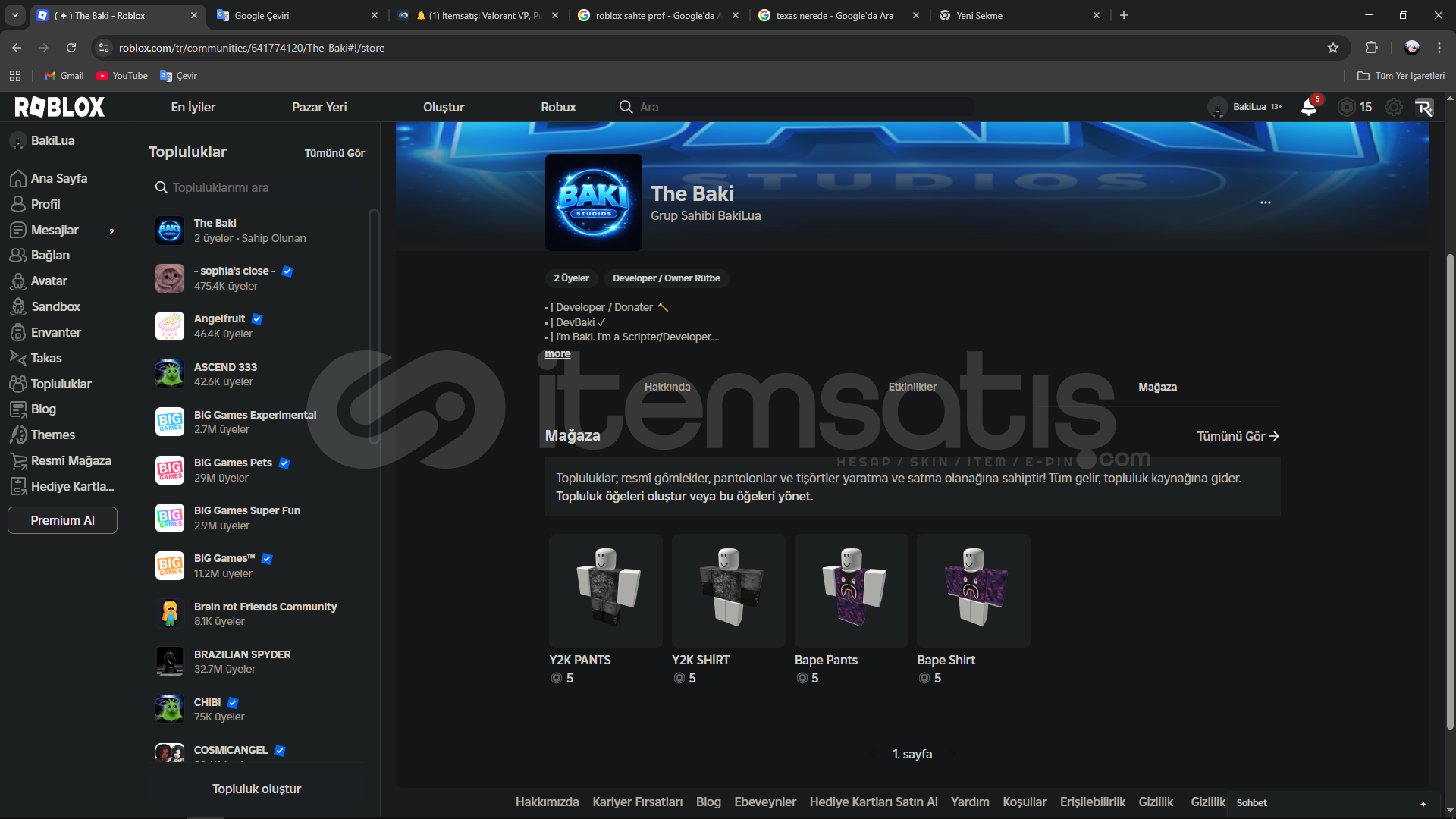This screenshot has height=819, width=1456.
Task: Open the settings gear icon
Action: 1393,107
